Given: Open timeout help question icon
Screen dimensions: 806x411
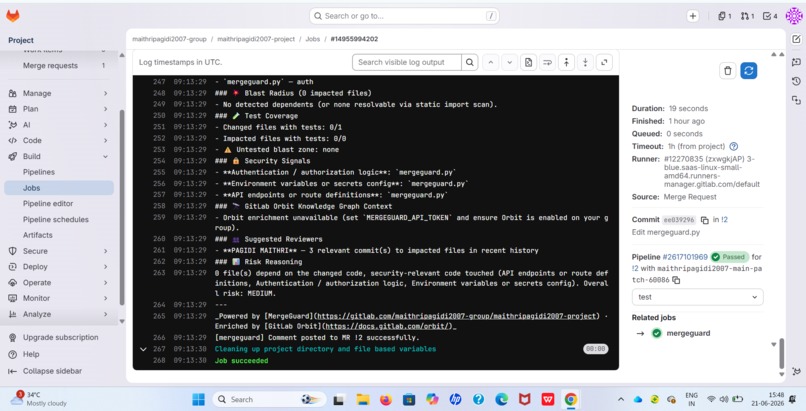Looking at the screenshot, I should click(734, 146).
